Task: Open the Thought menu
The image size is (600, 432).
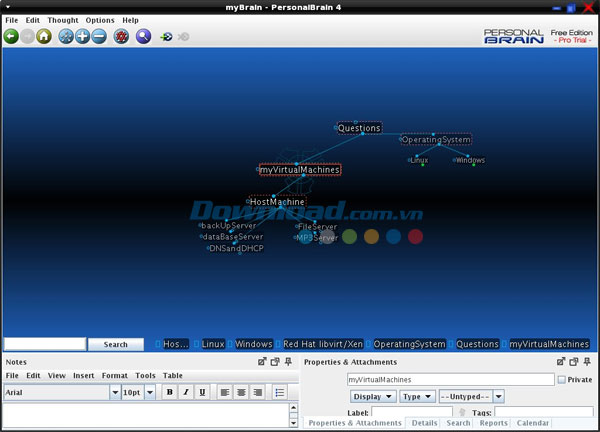Action: (x=63, y=20)
